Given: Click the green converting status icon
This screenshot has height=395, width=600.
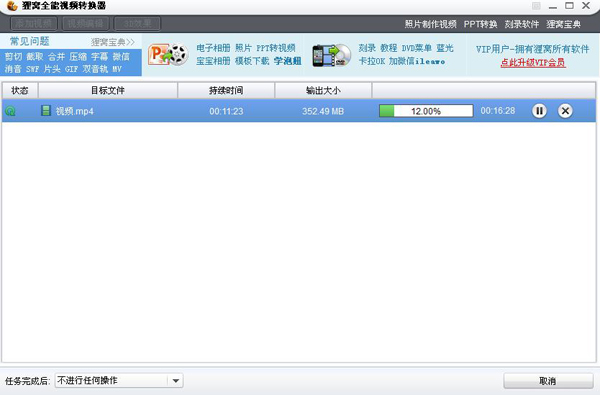Looking at the screenshot, I should coord(10,111).
